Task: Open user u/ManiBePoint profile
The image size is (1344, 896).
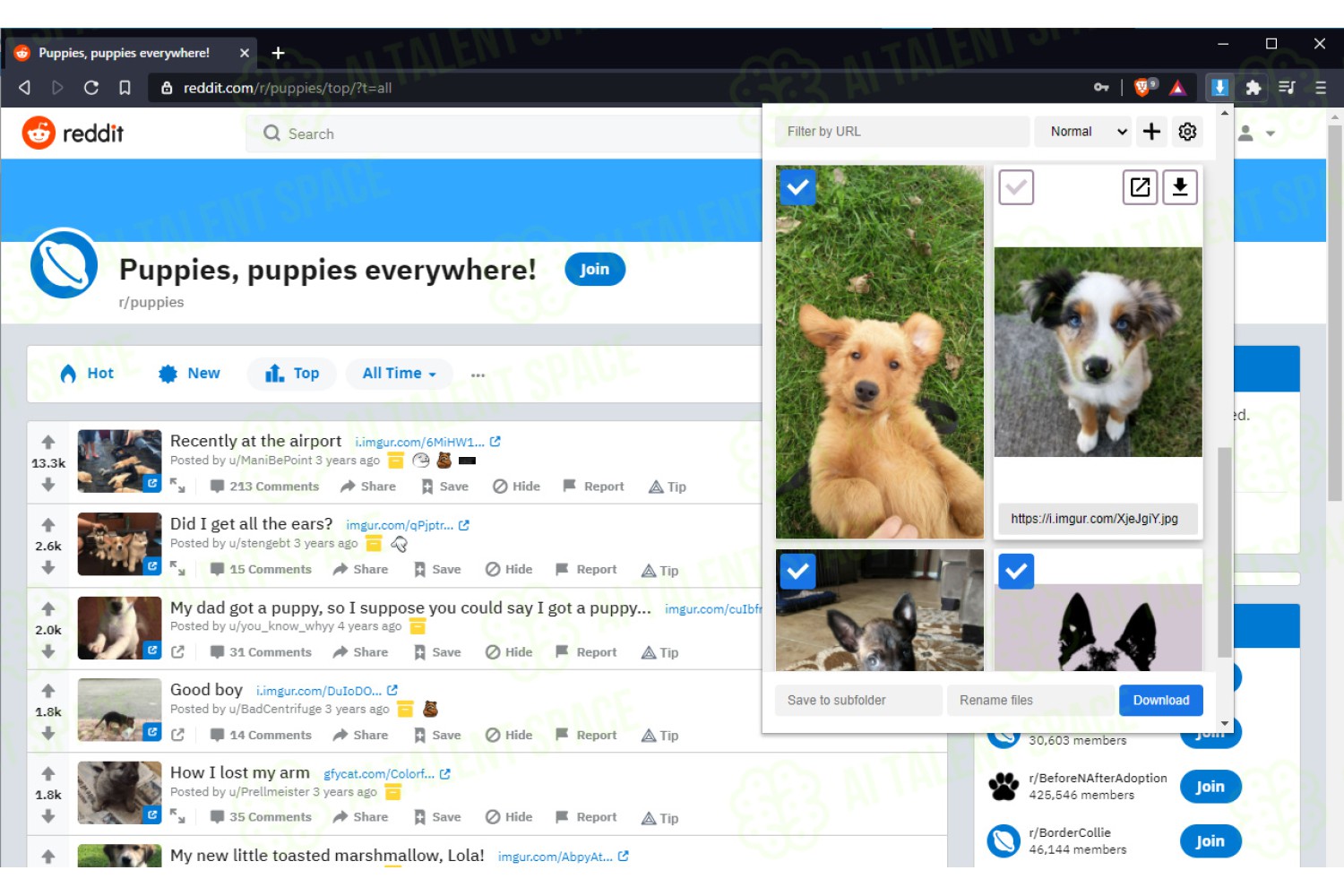Action: coord(271,461)
